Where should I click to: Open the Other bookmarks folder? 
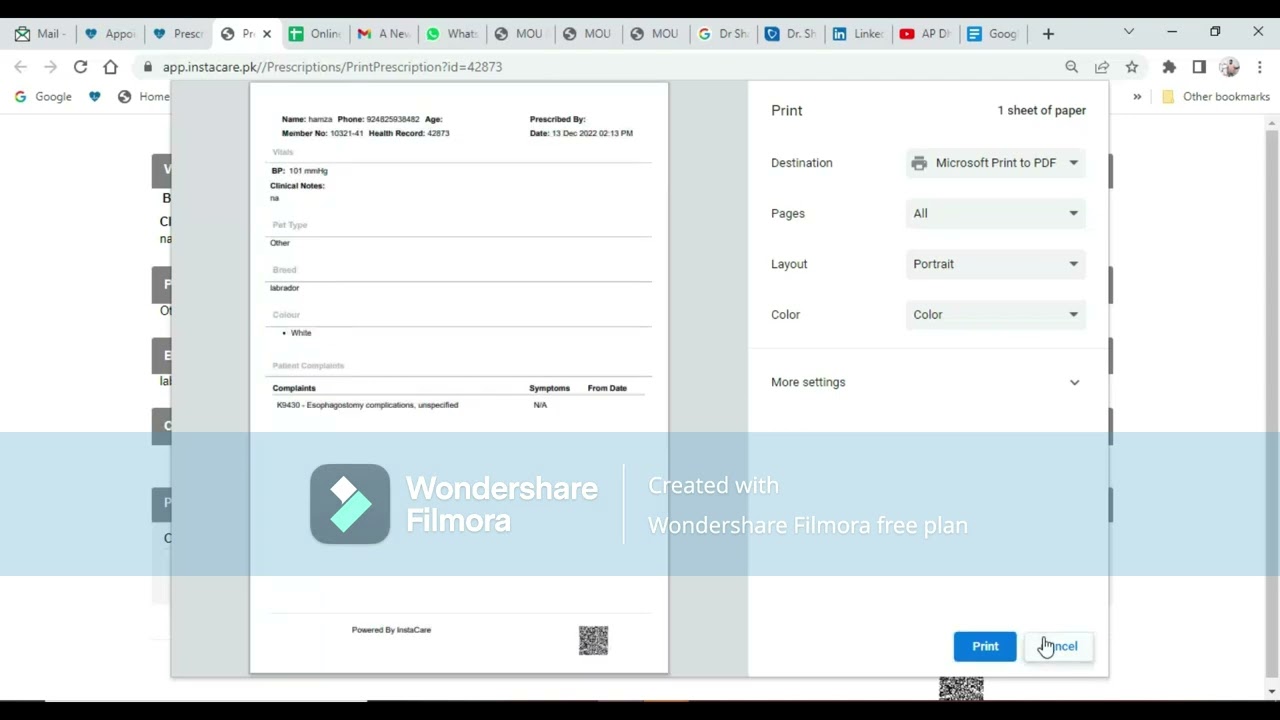(x=1216, y=97)
